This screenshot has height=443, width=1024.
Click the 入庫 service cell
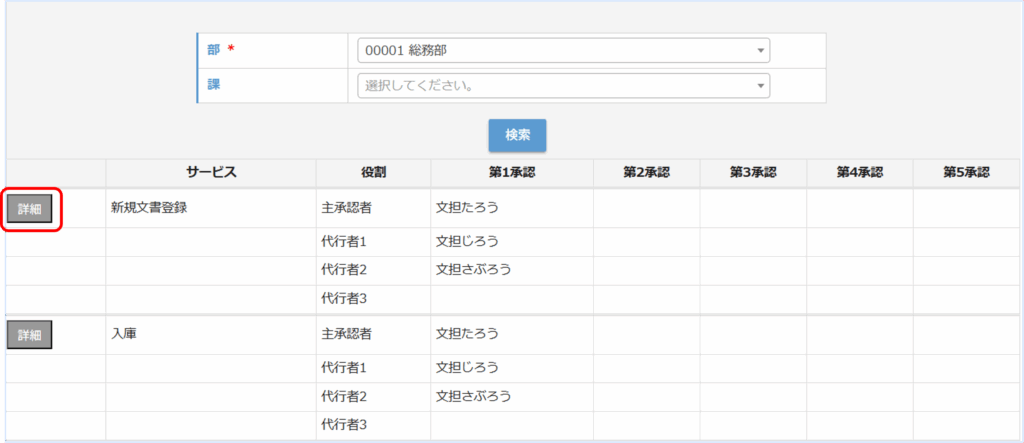point(124,334)
